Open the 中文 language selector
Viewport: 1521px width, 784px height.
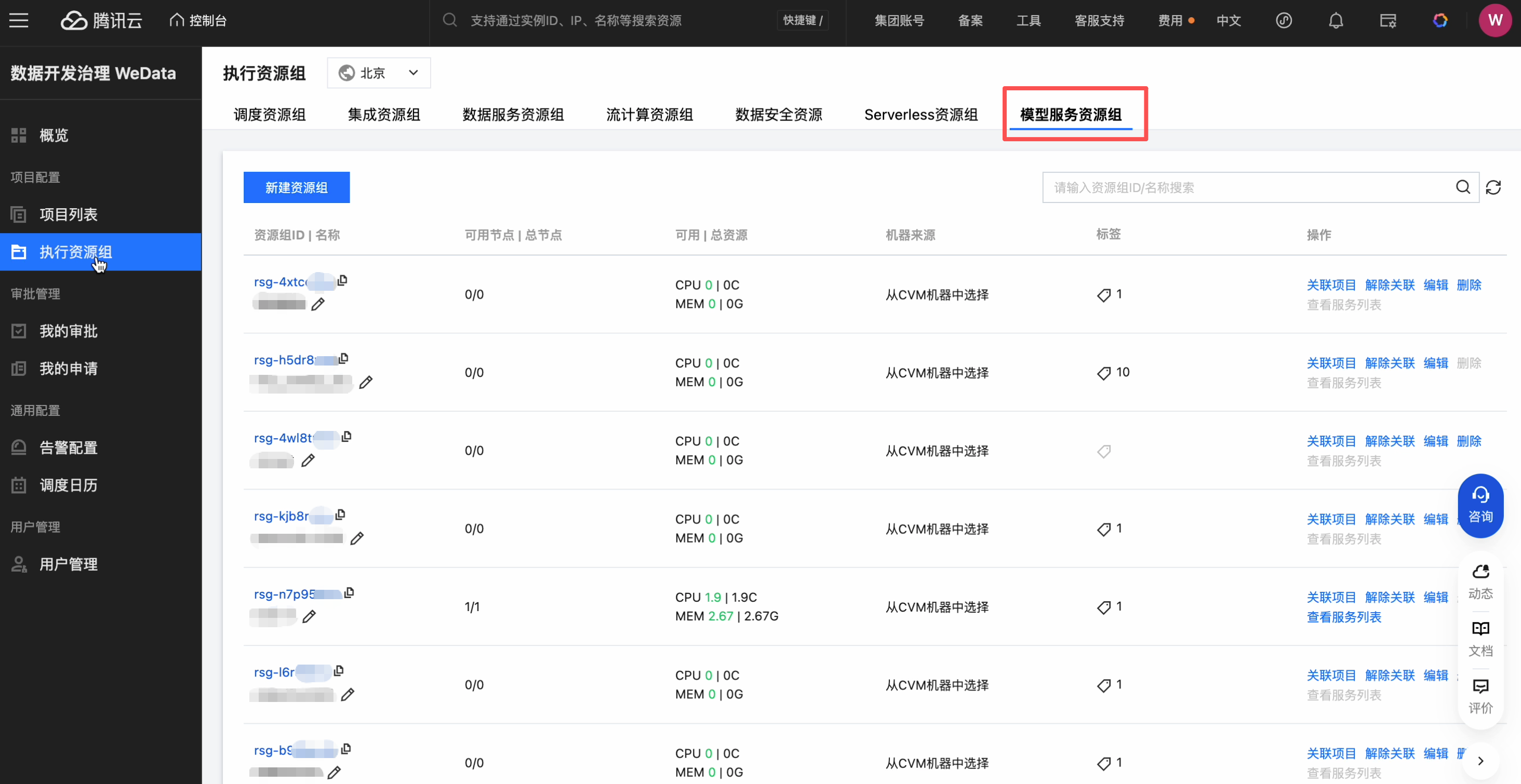point(1228,21)
